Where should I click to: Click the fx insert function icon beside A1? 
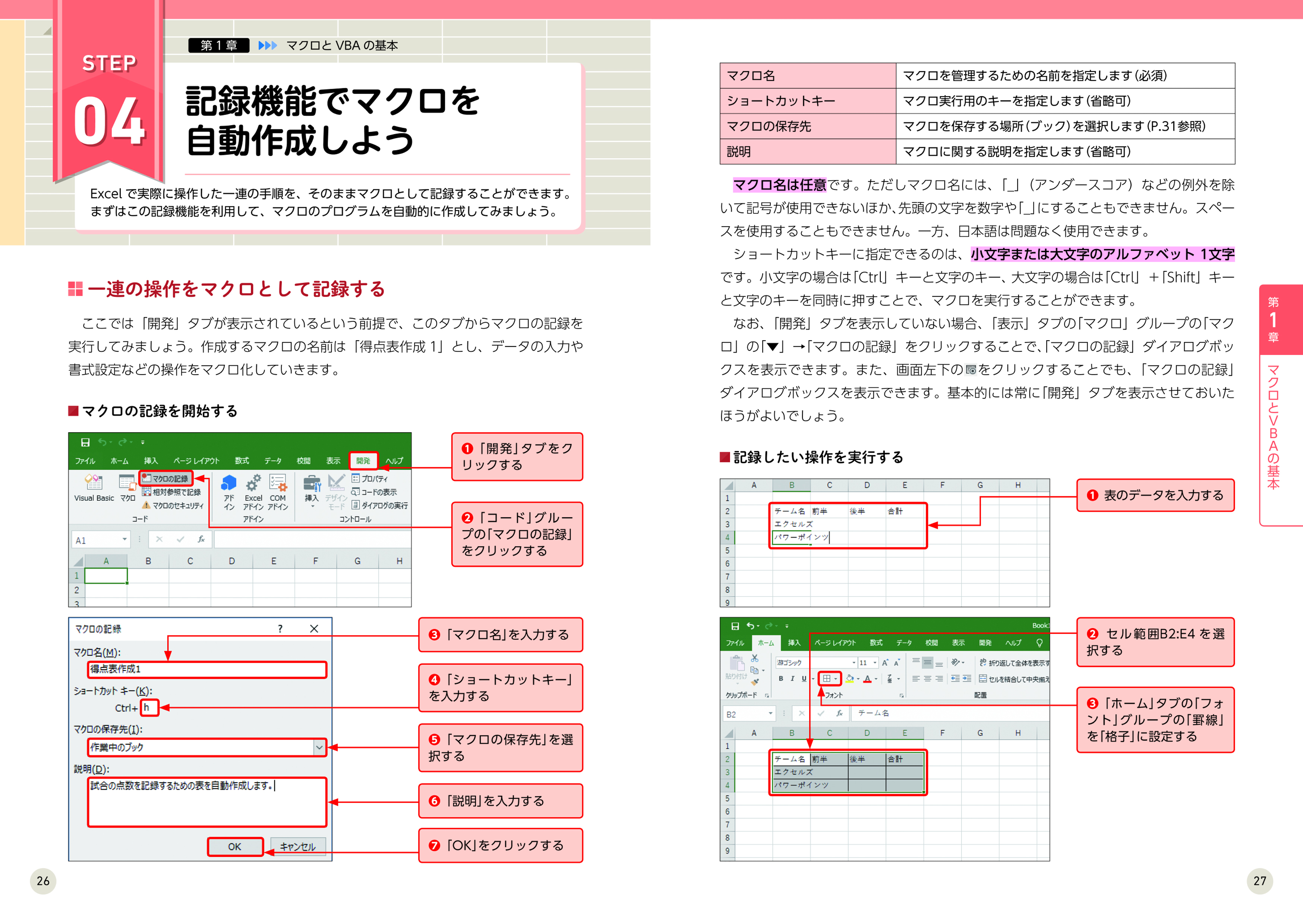pos(201,539)
